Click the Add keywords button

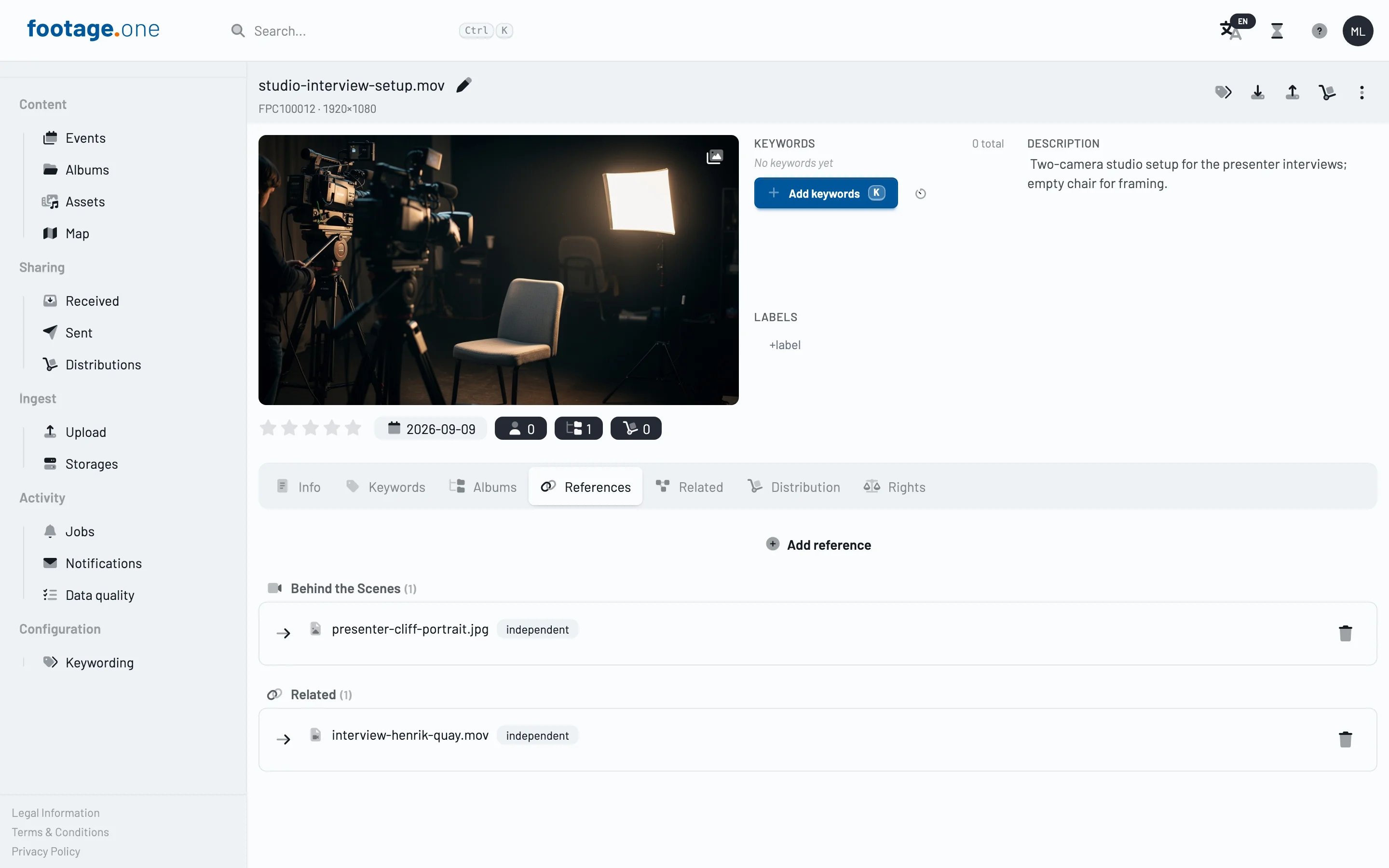pos(825,193)
